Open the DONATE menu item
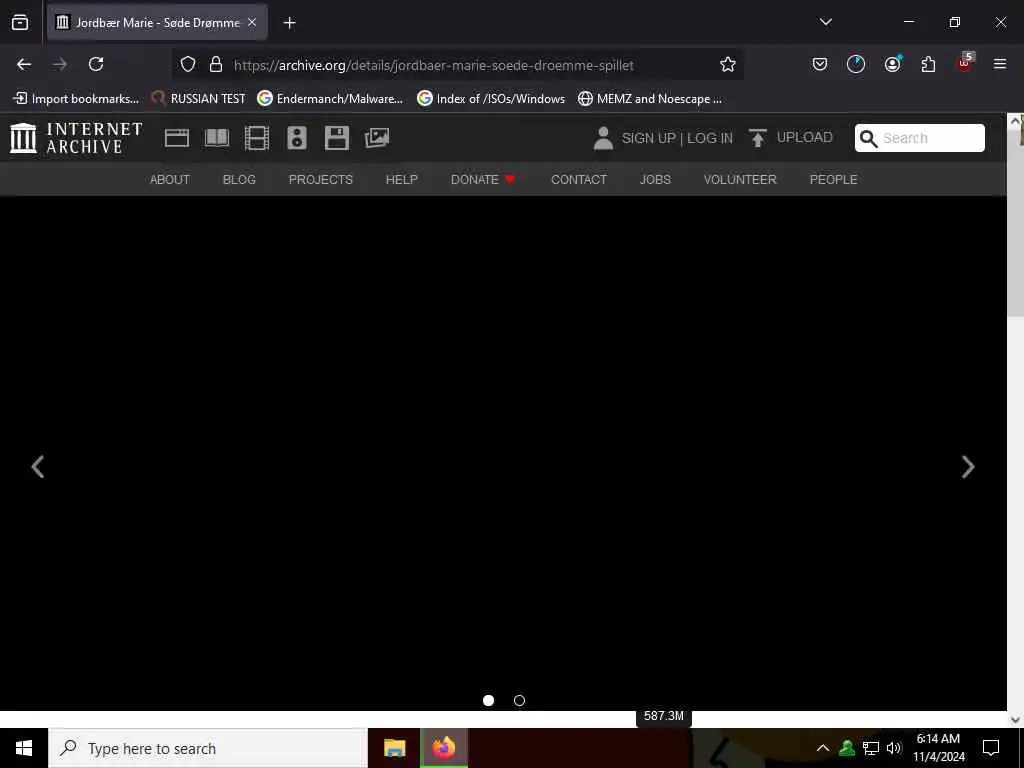Screen dimensions: 1024x768 (x=483, y=180)
